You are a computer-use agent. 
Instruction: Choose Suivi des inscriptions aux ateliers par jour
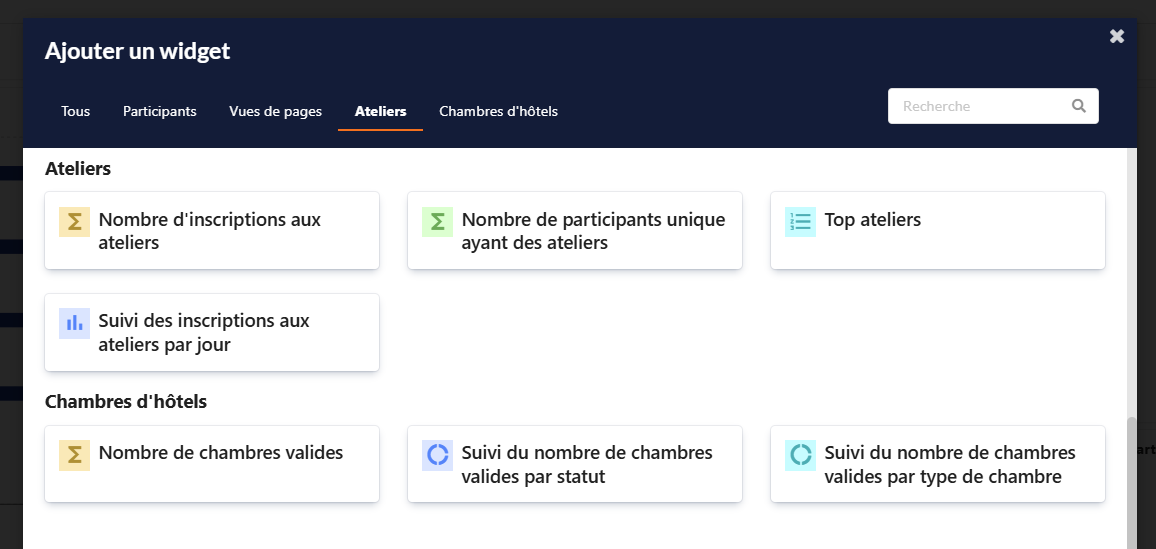coord(212,333)
